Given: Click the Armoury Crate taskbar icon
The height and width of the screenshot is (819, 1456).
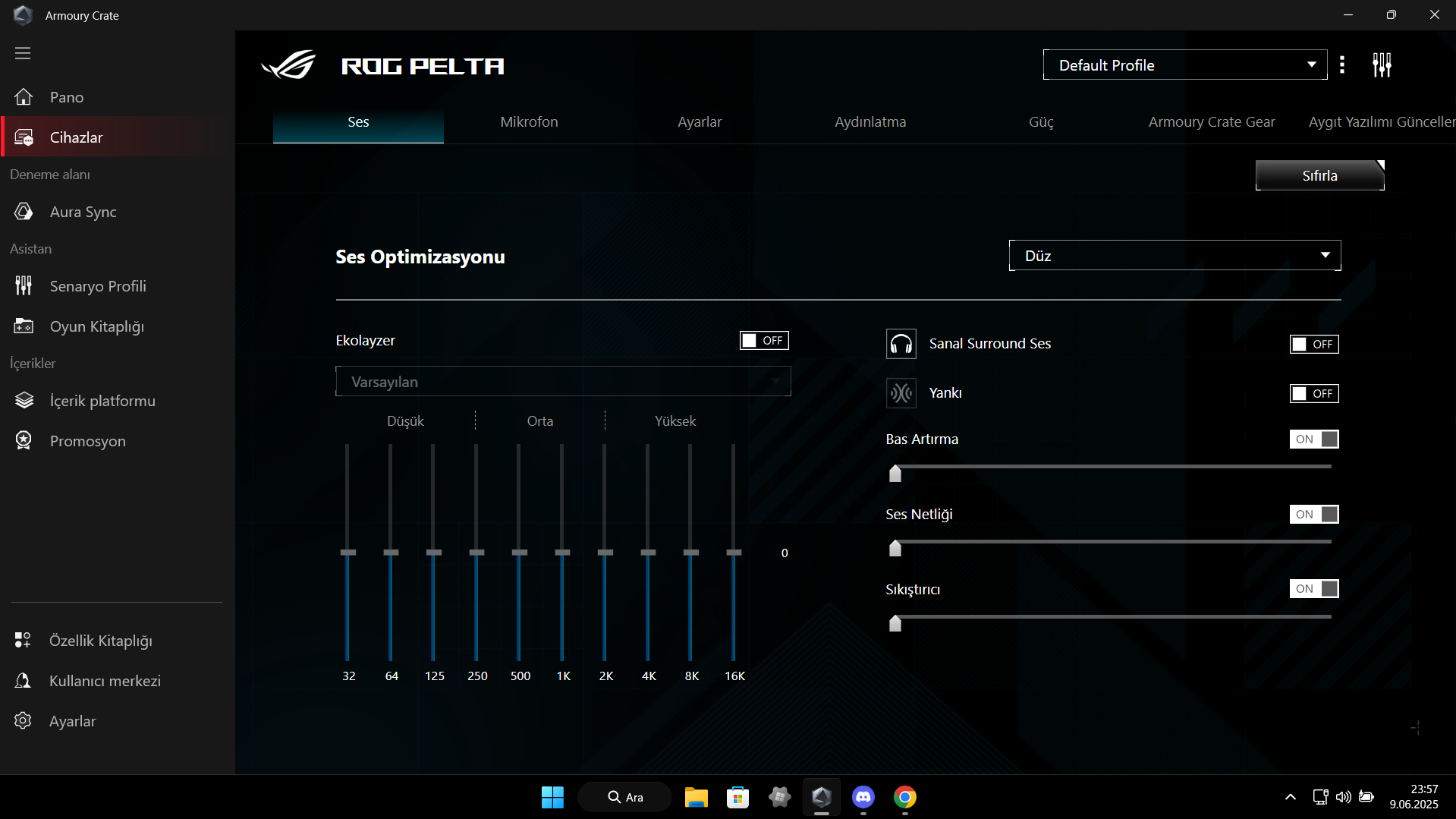Looking at the screenshot, I should [822, 798].
